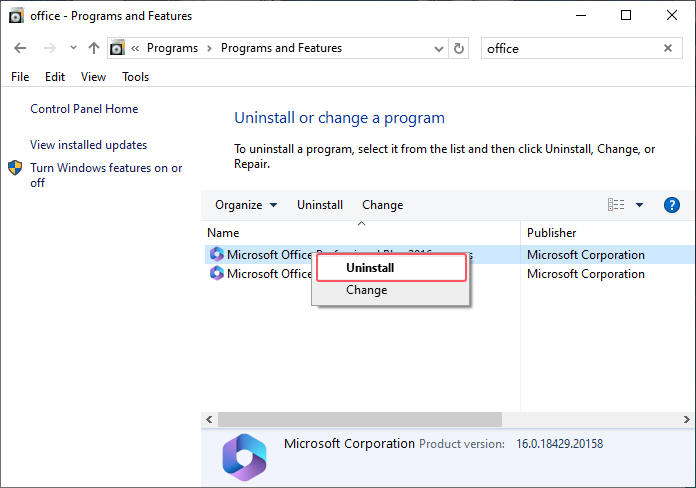The width and height of the screenshot is (696, 488).
Task: Open View installed updates link
Action: 88,145
